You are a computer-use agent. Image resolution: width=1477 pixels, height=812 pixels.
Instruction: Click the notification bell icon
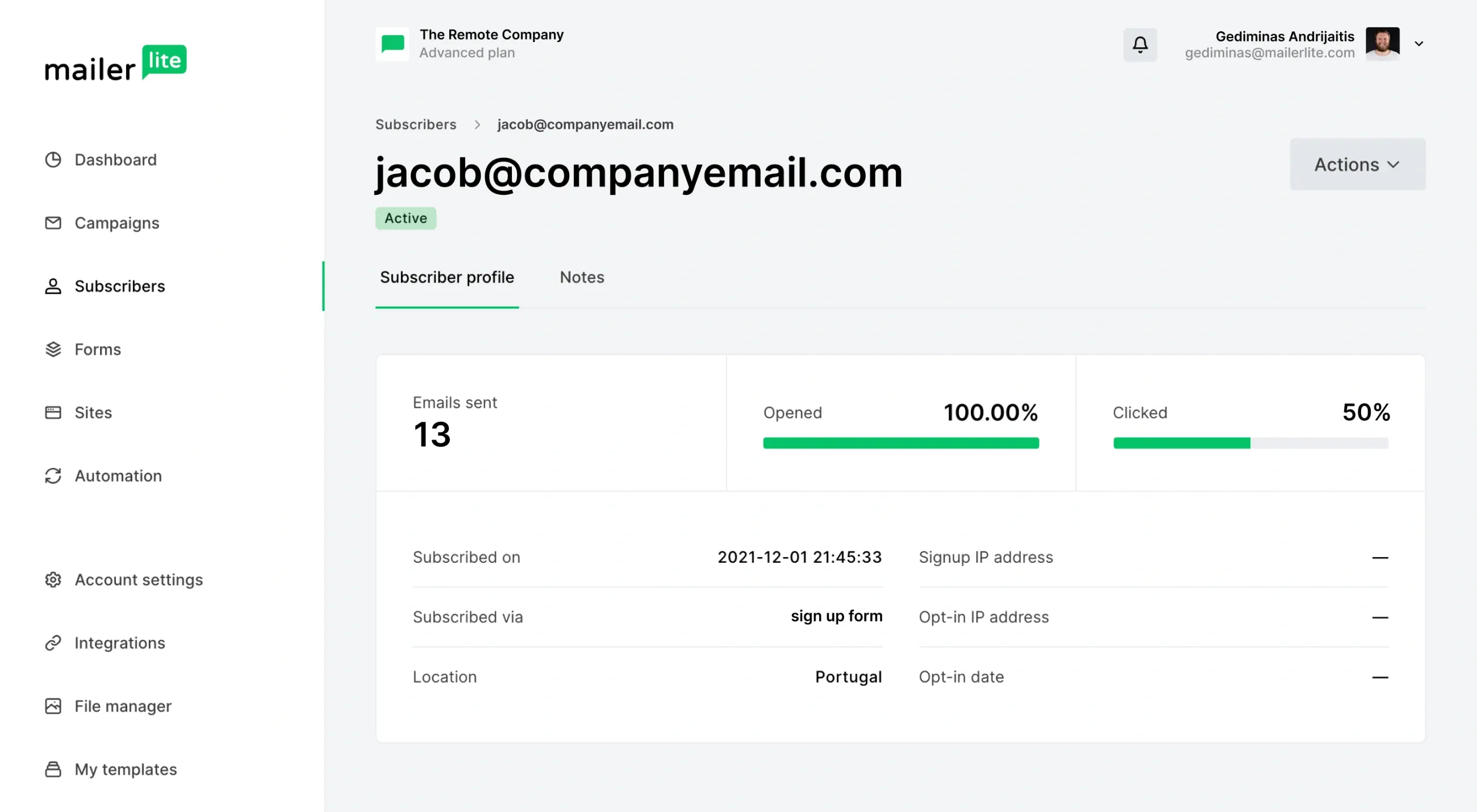[x=1140, y=43]
